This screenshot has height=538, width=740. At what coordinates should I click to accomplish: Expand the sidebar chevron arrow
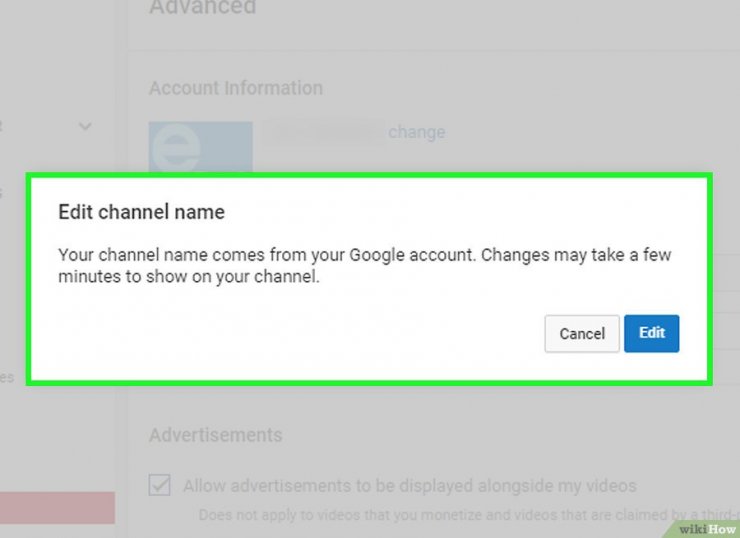(85, 127)
